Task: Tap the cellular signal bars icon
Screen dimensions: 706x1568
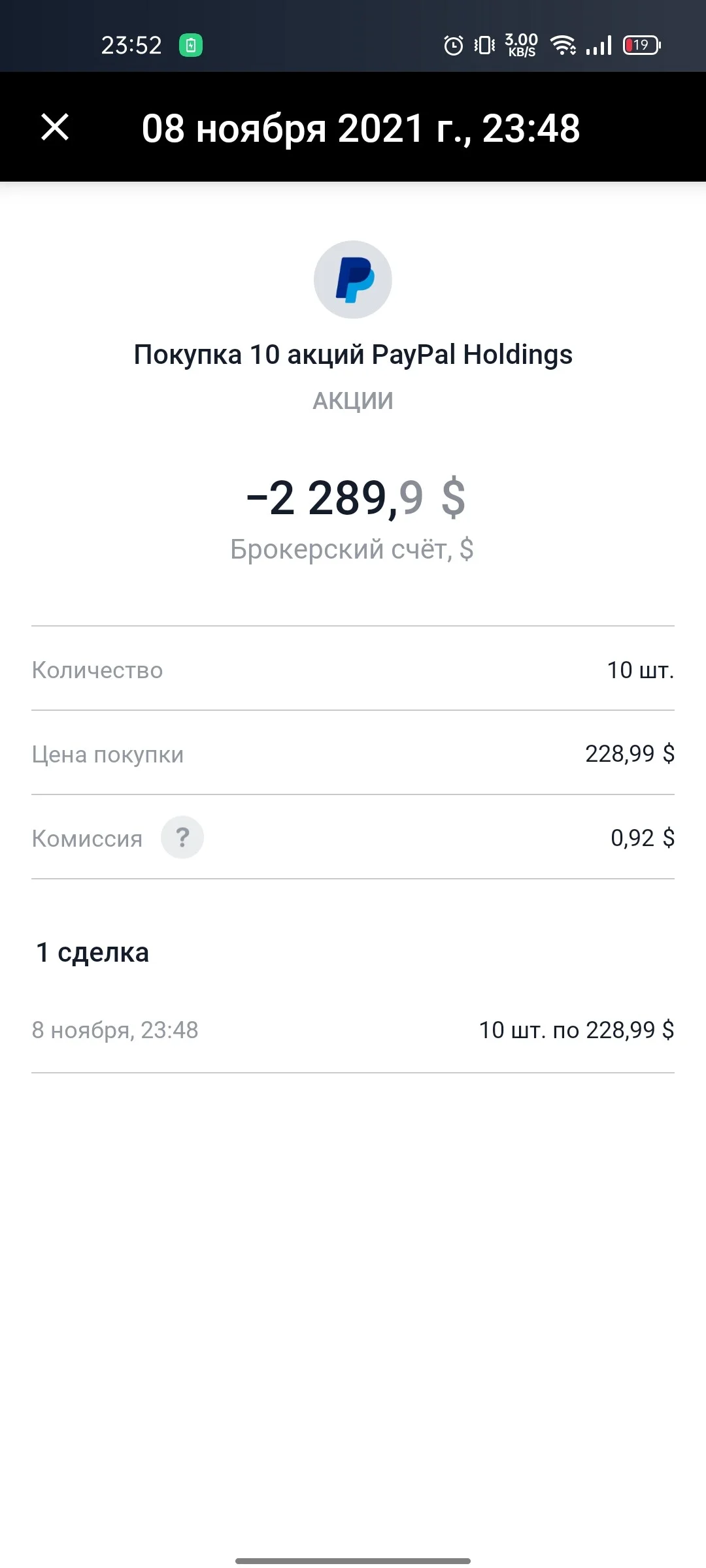Action: tap(599, 45)
